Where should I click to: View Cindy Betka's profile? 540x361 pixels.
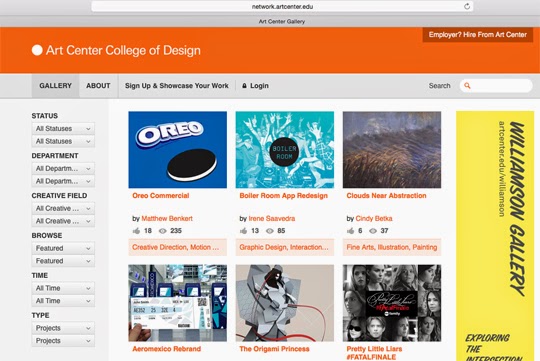374,218
